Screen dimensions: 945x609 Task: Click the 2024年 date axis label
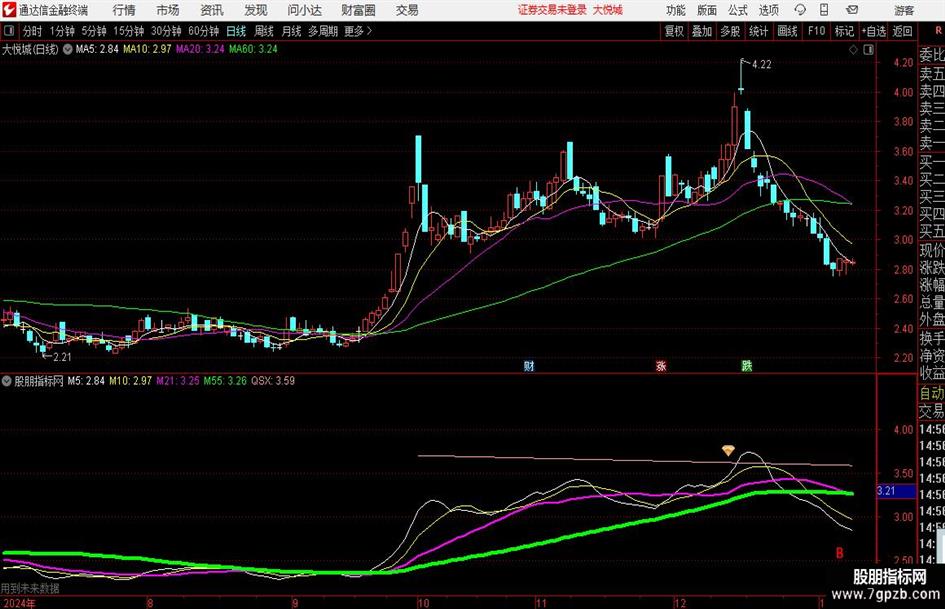[x=19, y=602]
